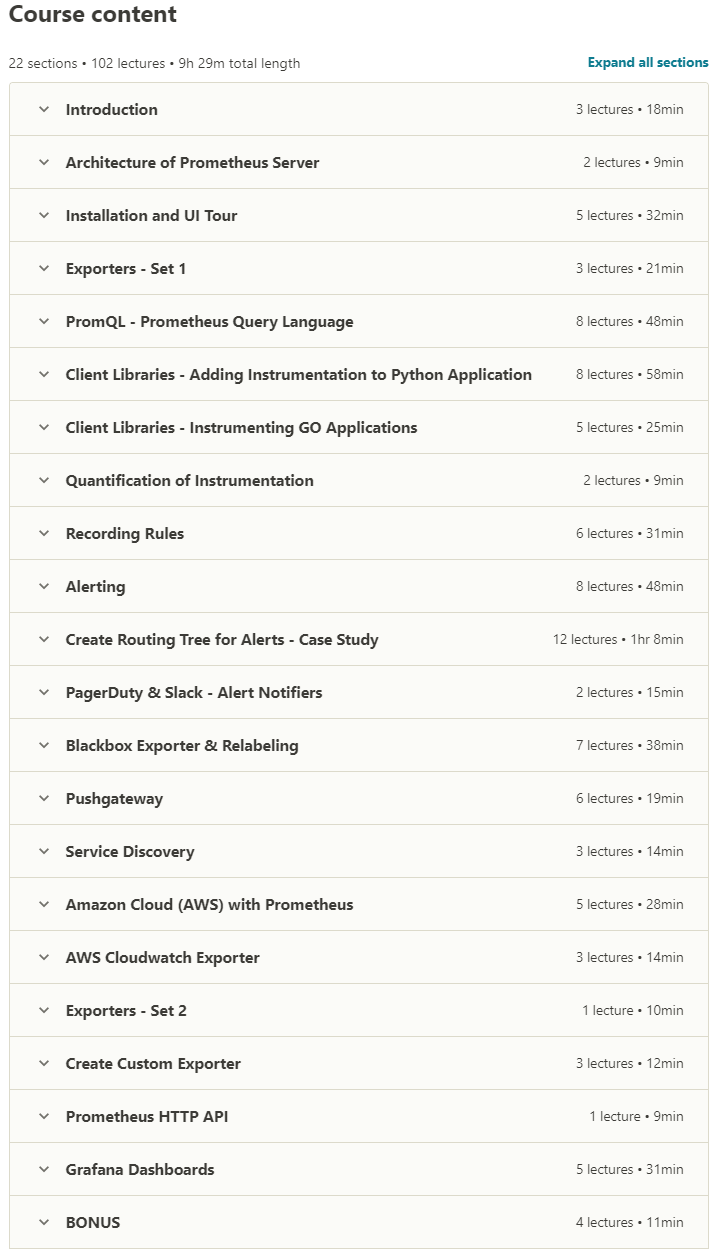
Task: Click Blackbox Exporter & Relabeling heading
Action: pyautogui.click(x=182, y=746)
